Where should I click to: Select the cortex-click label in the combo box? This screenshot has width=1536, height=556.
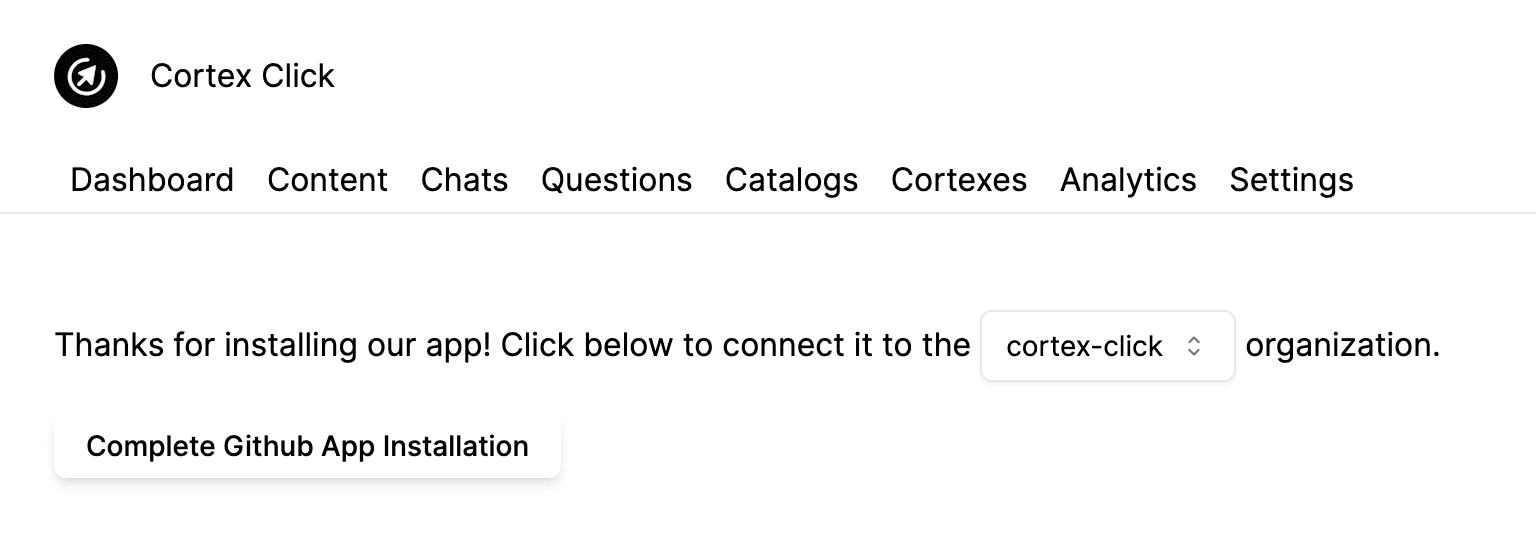pyautogui.click(x=1084, y=346)
